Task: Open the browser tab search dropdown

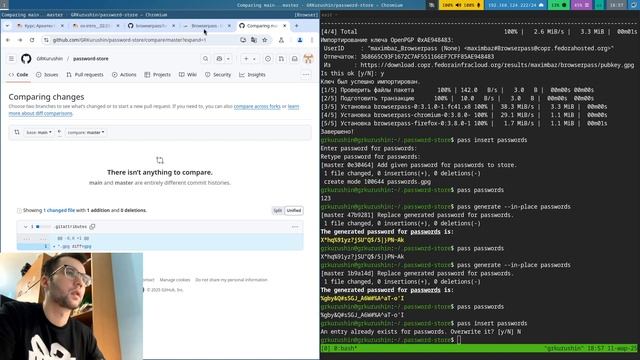Action: [x=7, y=26]
